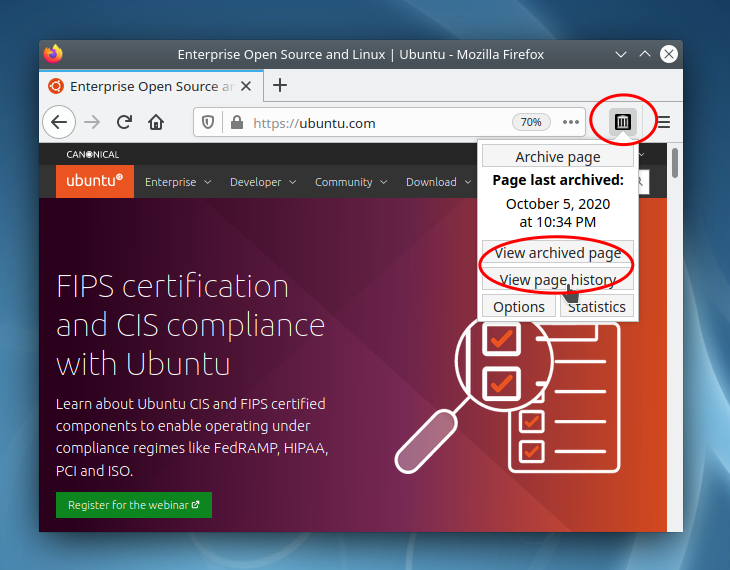Expand the Enterprise navigation menu
This screenshot has width=730, height=570.
tap(178, 182)
